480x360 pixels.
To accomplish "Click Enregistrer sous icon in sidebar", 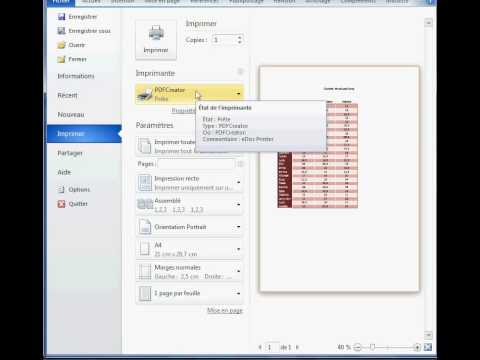I will click(x=61, y=31).
